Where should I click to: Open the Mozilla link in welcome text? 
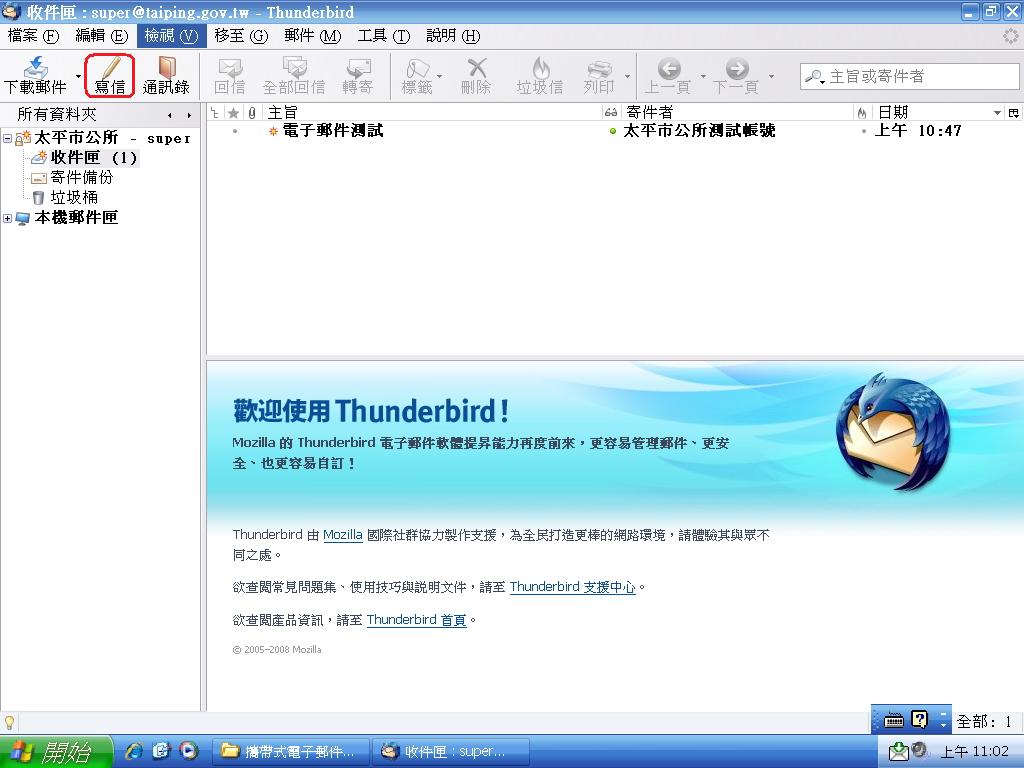[342, 535]
